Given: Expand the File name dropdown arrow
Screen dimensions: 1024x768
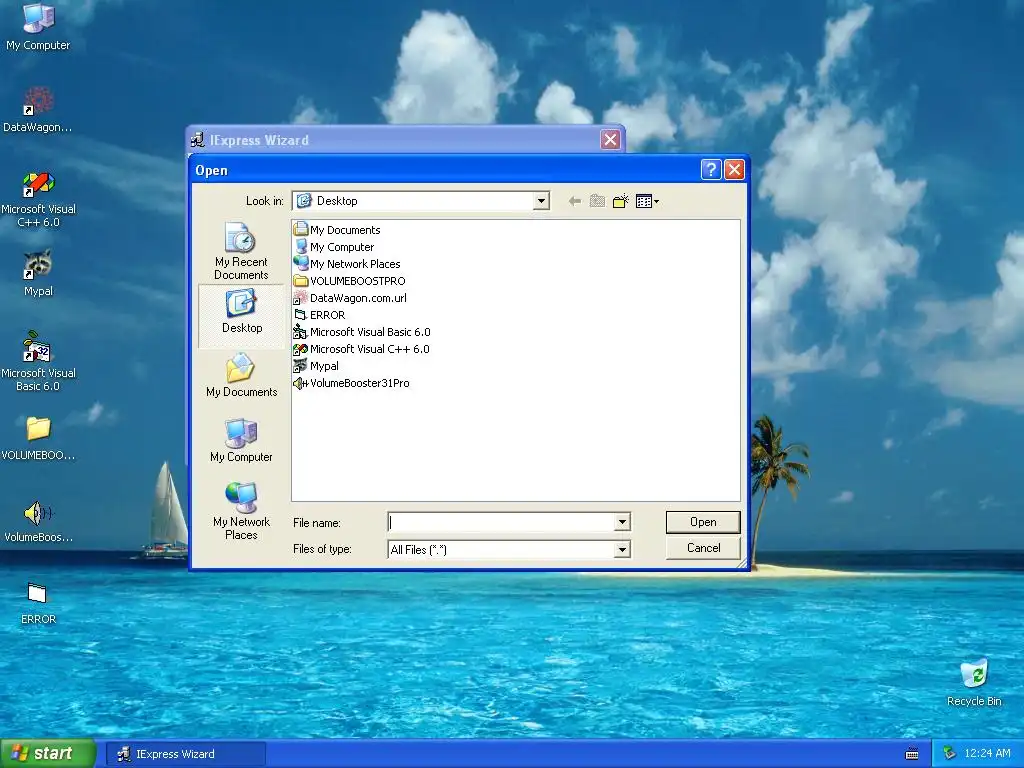Looking at the screenshot, I should 622,522.
